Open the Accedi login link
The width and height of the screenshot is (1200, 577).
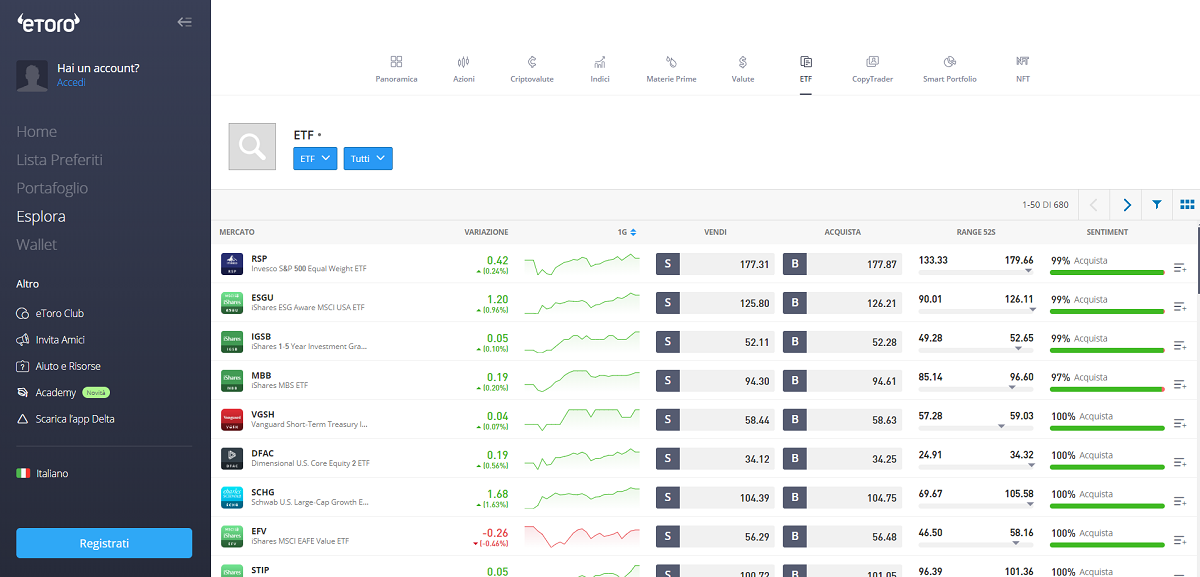click(x=72, y=83)
